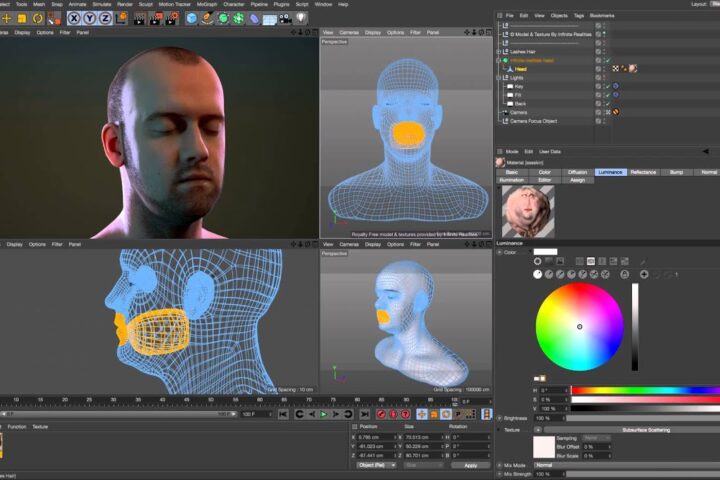Toggle position keyframe recording icon
This screenshot has width=720, height=480.
click(422, 414)
